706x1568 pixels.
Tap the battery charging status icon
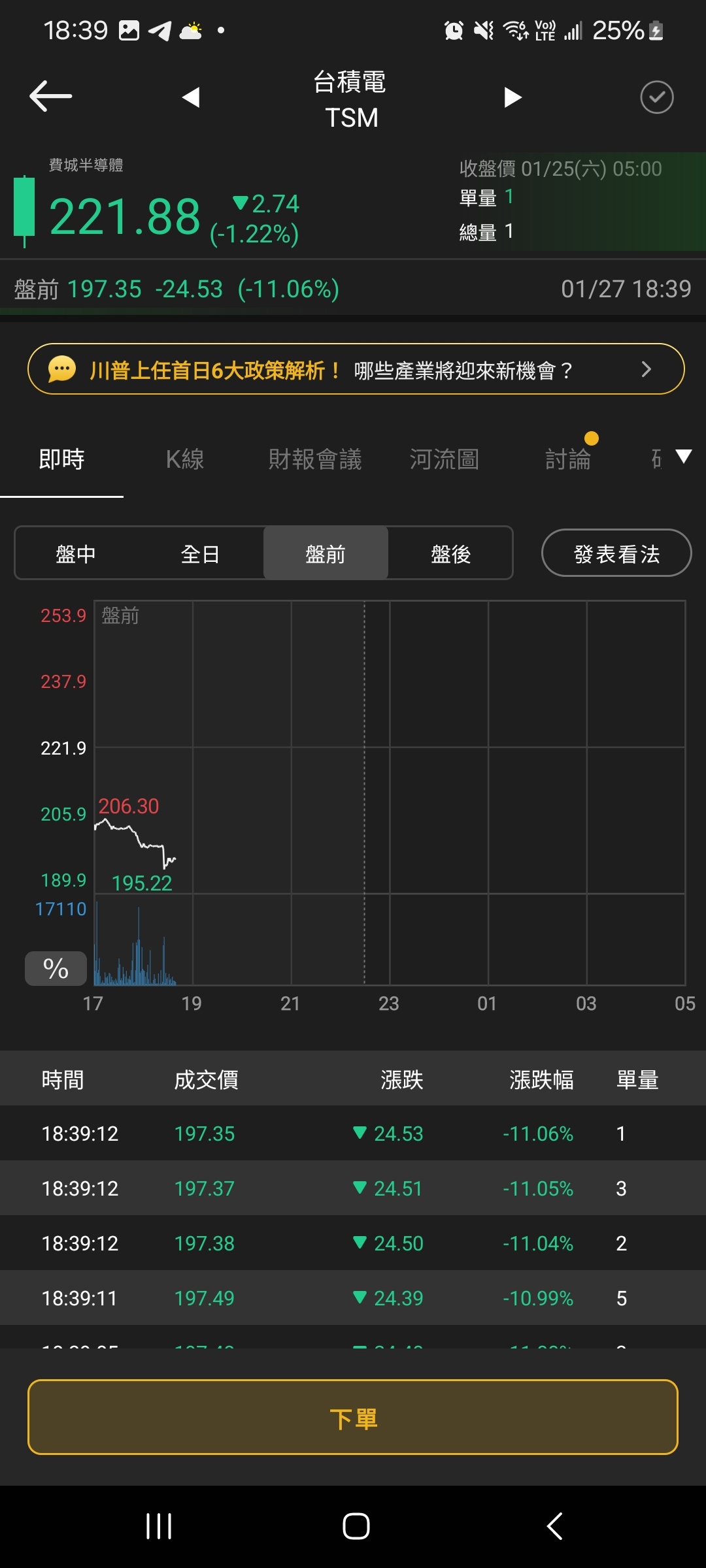[x=656, y=31]
